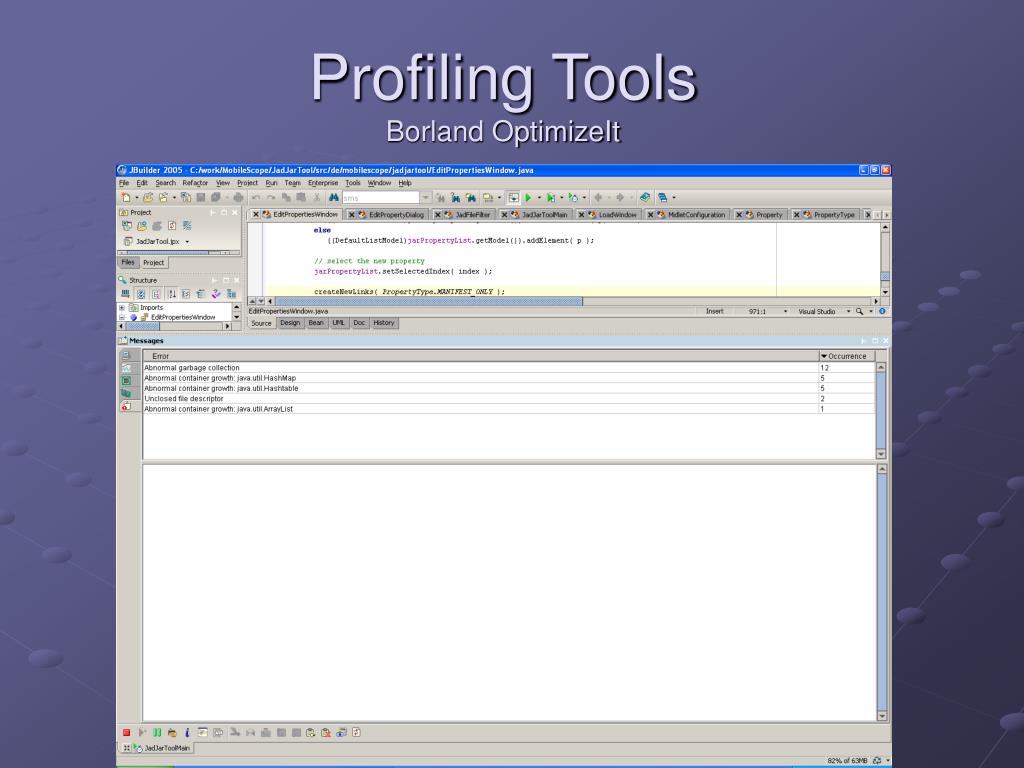Open the memory status dropdown arrow
Image resolution: width=1024 pixels, height=768 pixels.
(888, 761)
